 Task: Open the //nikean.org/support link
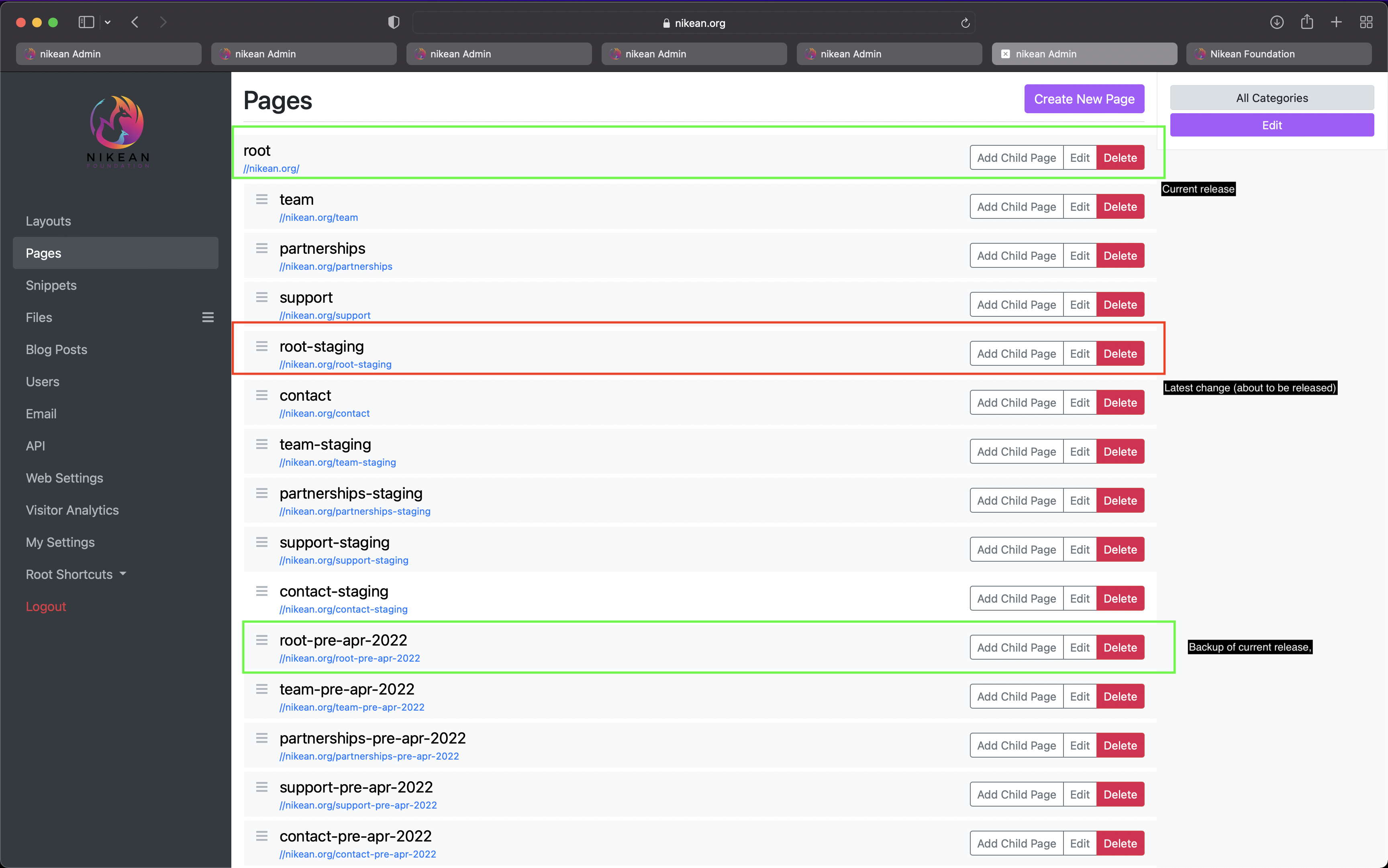[x=325, y=315]
